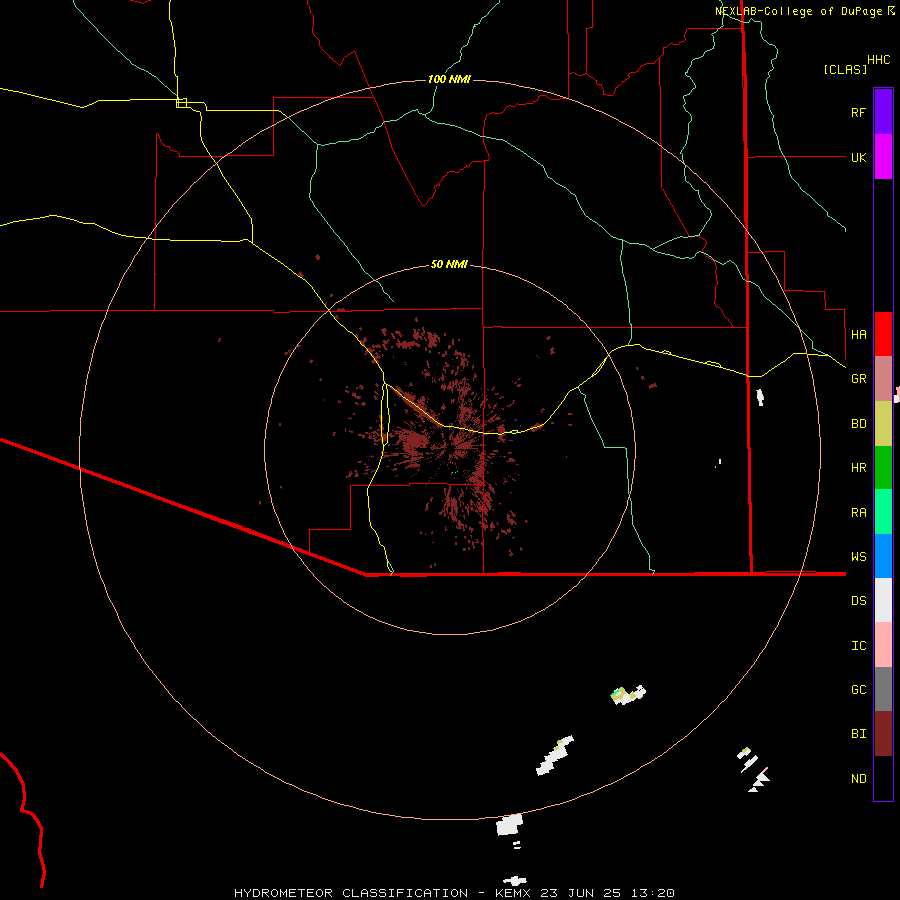Screen dimensions: 900x900
Task: Click the HA red legend swatch
Action: (x=883, y=334)
